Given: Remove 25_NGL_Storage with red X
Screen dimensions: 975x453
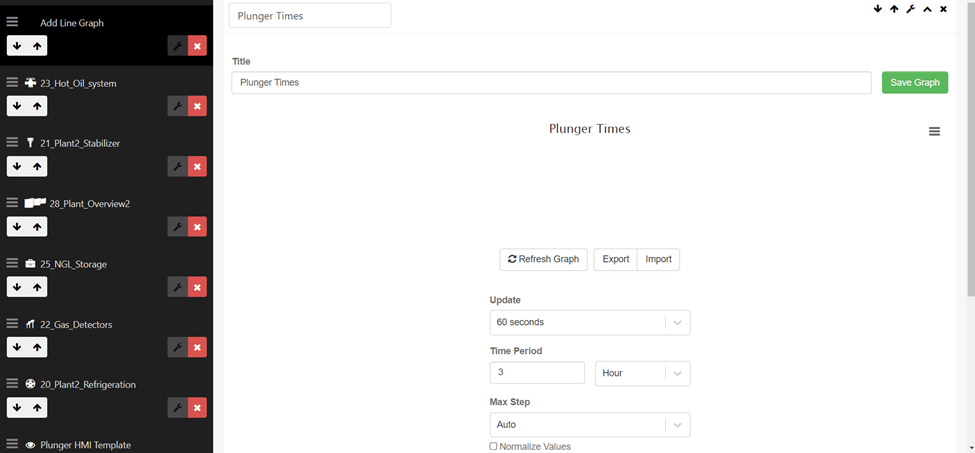Looking at the screenshot, I should point(197,287).
